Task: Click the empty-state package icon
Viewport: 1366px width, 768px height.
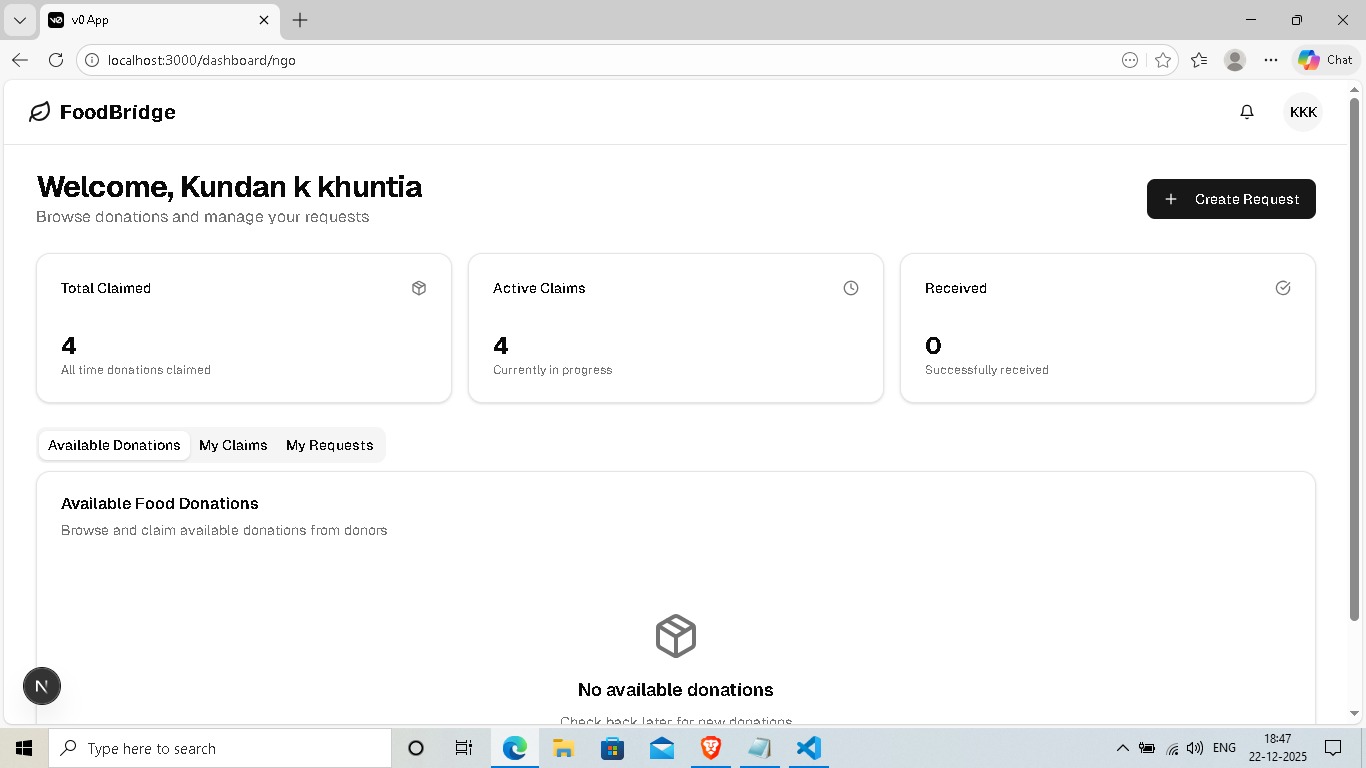Action: pyautogui.click(x=676, y=636)
